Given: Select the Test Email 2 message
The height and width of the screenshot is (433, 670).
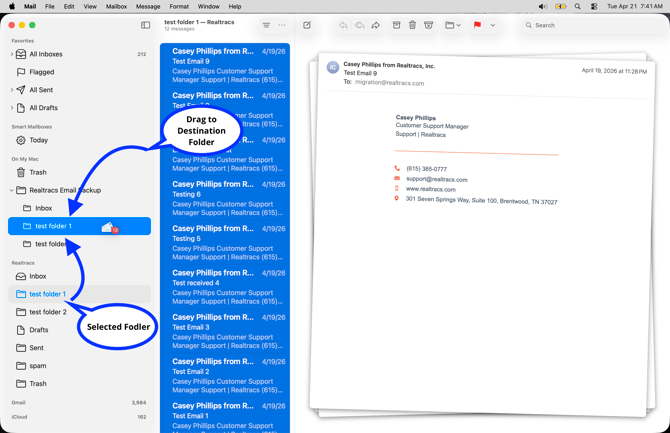Looking at the screenshot, I should 225,376.
